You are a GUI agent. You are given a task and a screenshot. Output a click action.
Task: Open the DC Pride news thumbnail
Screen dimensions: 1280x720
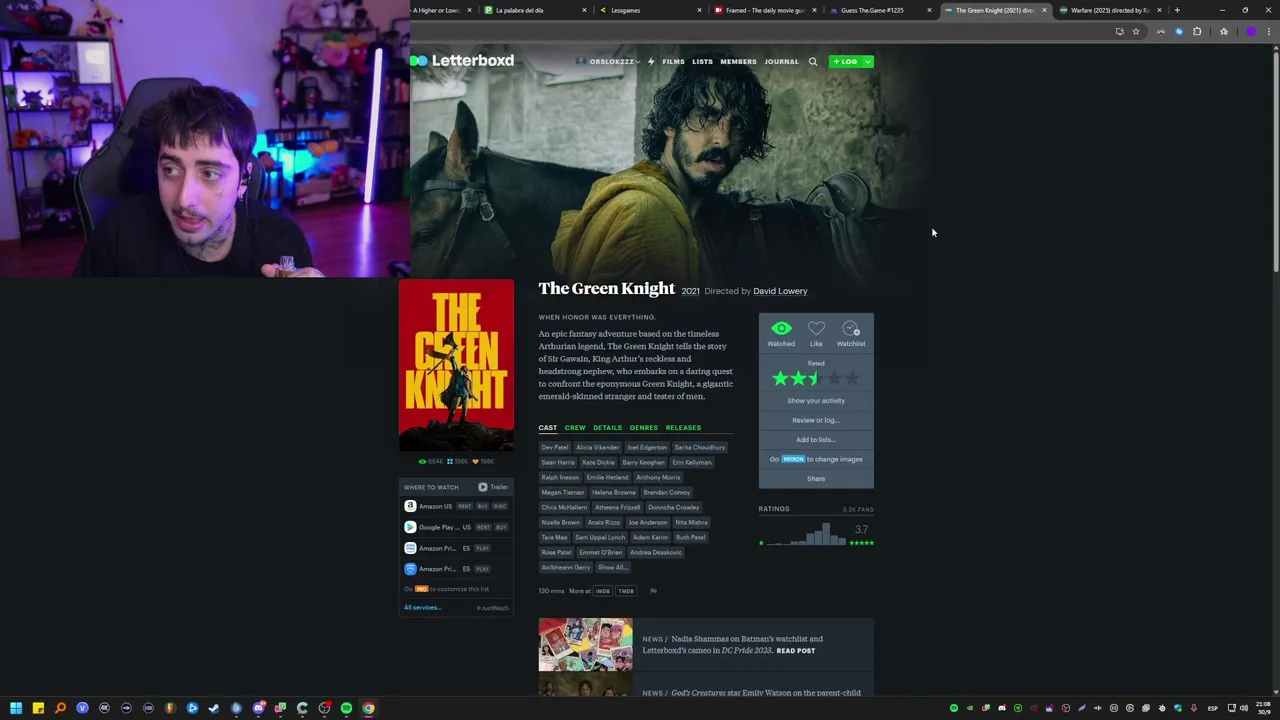tap(585, 645)
